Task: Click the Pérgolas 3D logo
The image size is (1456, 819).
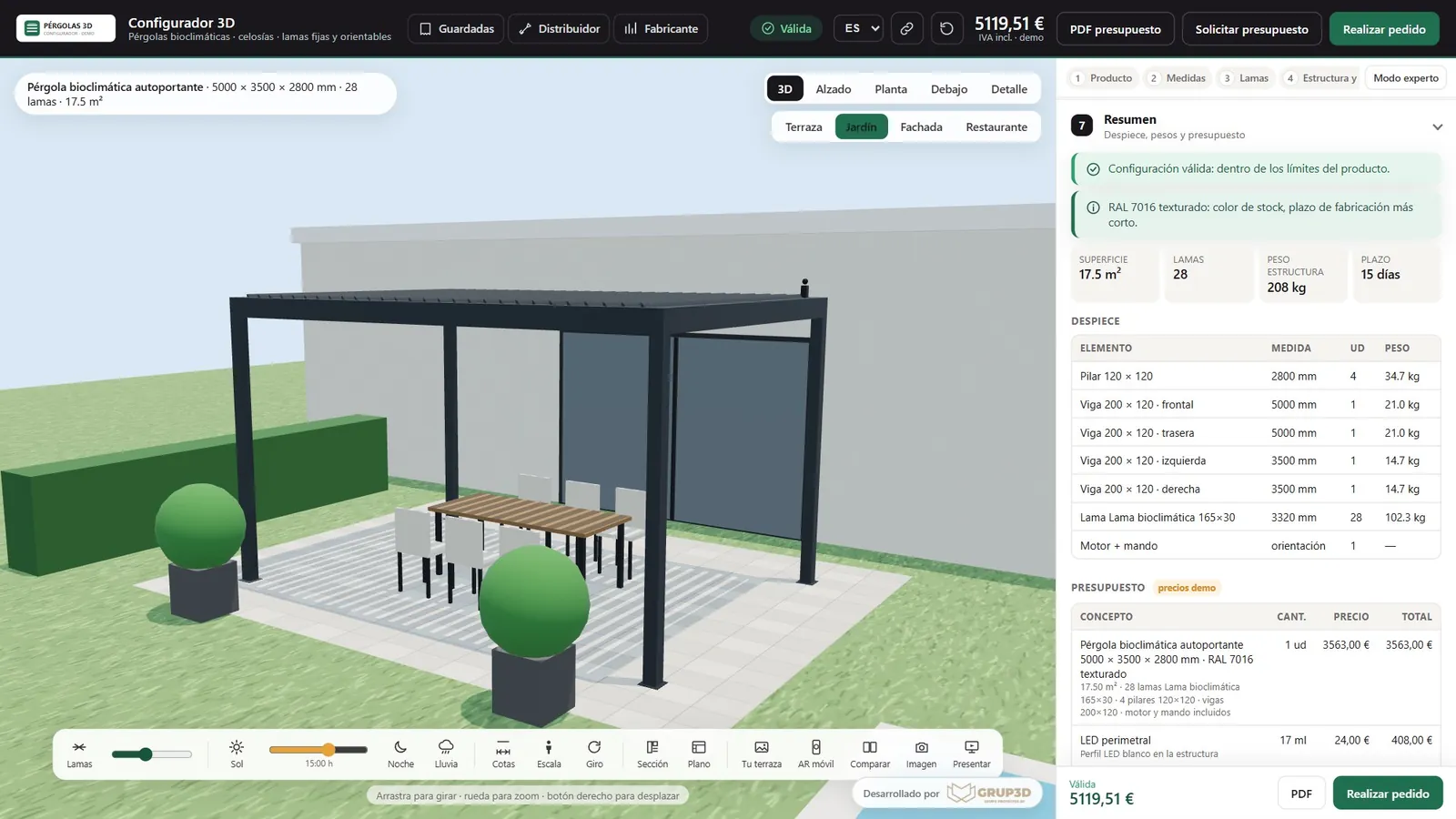Action: [66, 28]
